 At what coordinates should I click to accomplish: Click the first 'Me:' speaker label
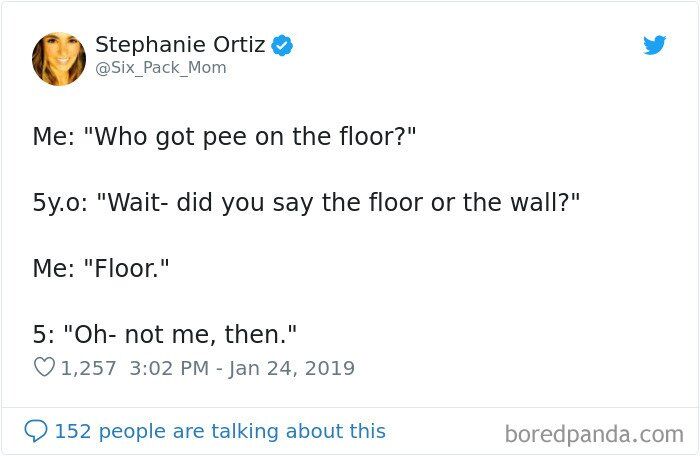click(53, 136)
